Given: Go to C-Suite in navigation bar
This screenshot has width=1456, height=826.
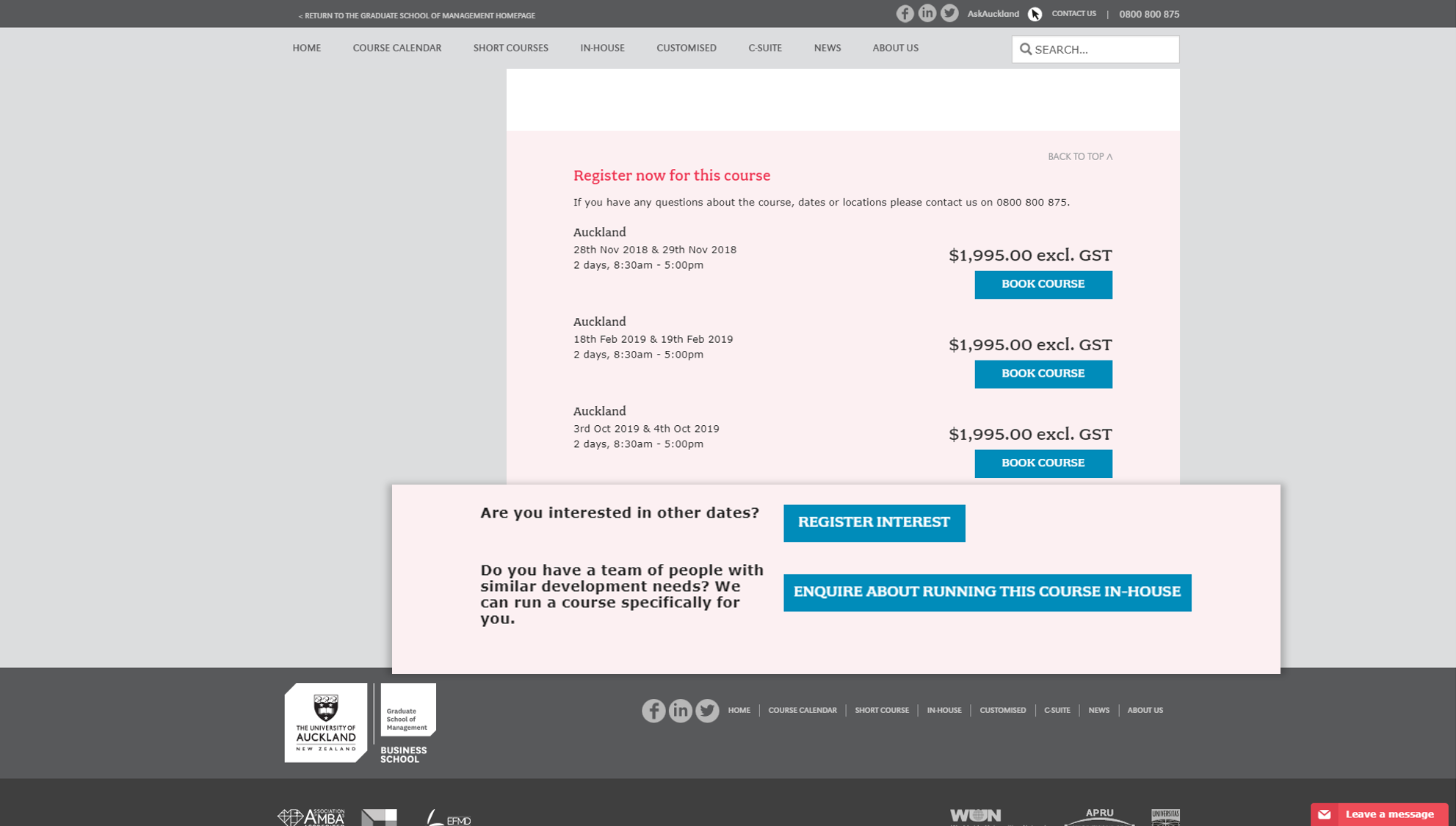Looking at the screenshot, I should [764, 48].
